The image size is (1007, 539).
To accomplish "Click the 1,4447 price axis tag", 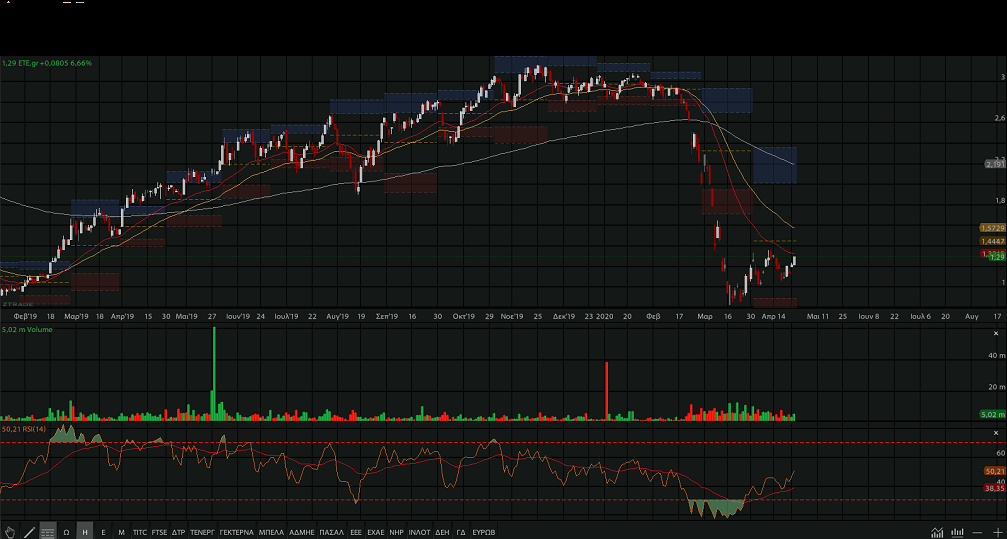I will (992, 241).
